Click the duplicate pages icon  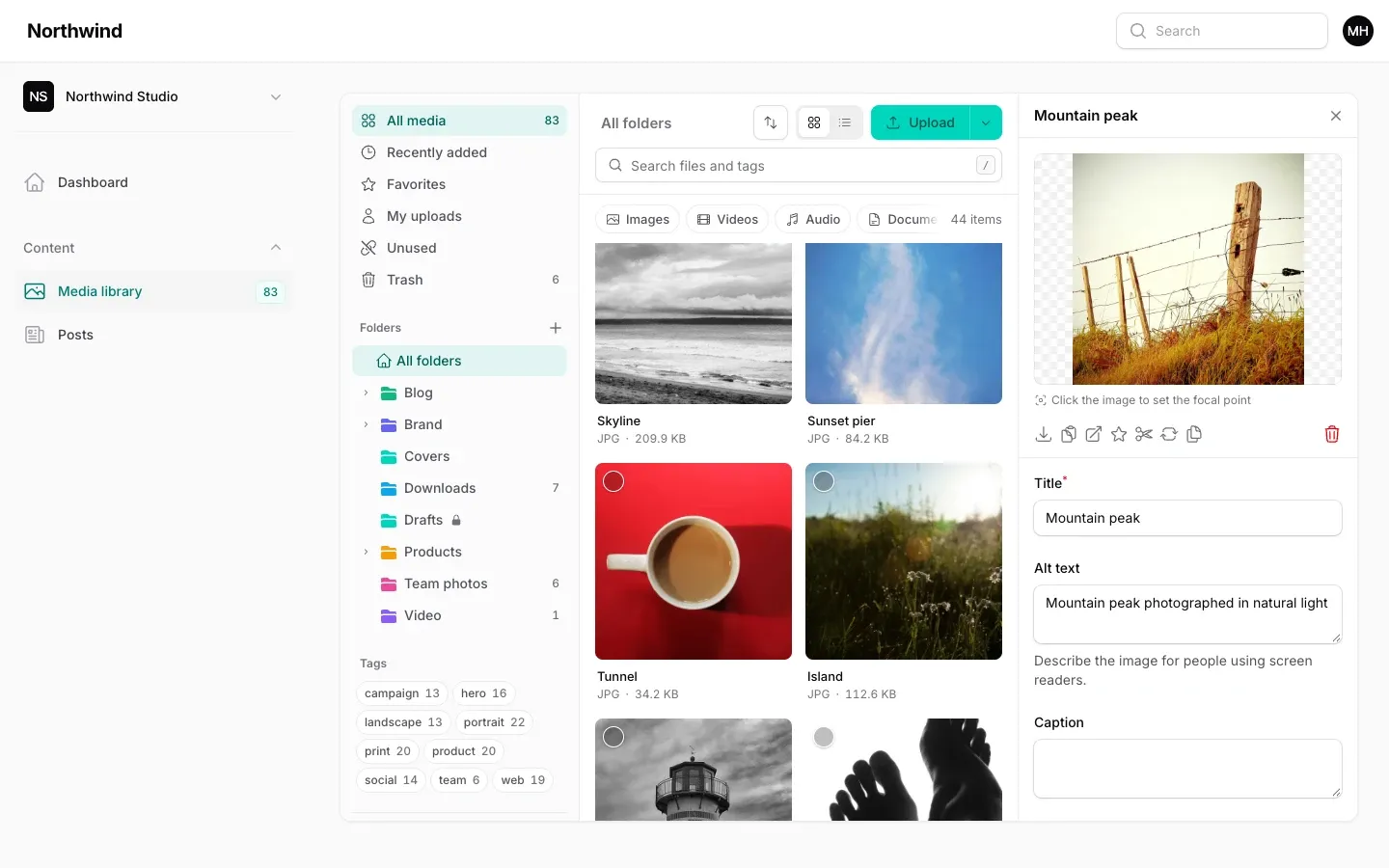coord(1194,434)
